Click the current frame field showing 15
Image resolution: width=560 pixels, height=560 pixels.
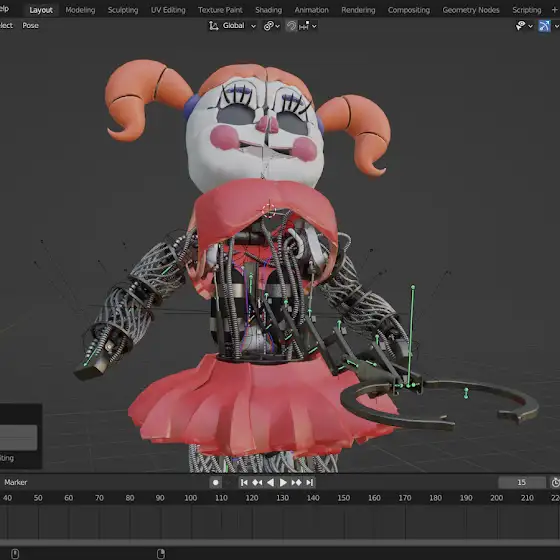(x=521, y=482)
